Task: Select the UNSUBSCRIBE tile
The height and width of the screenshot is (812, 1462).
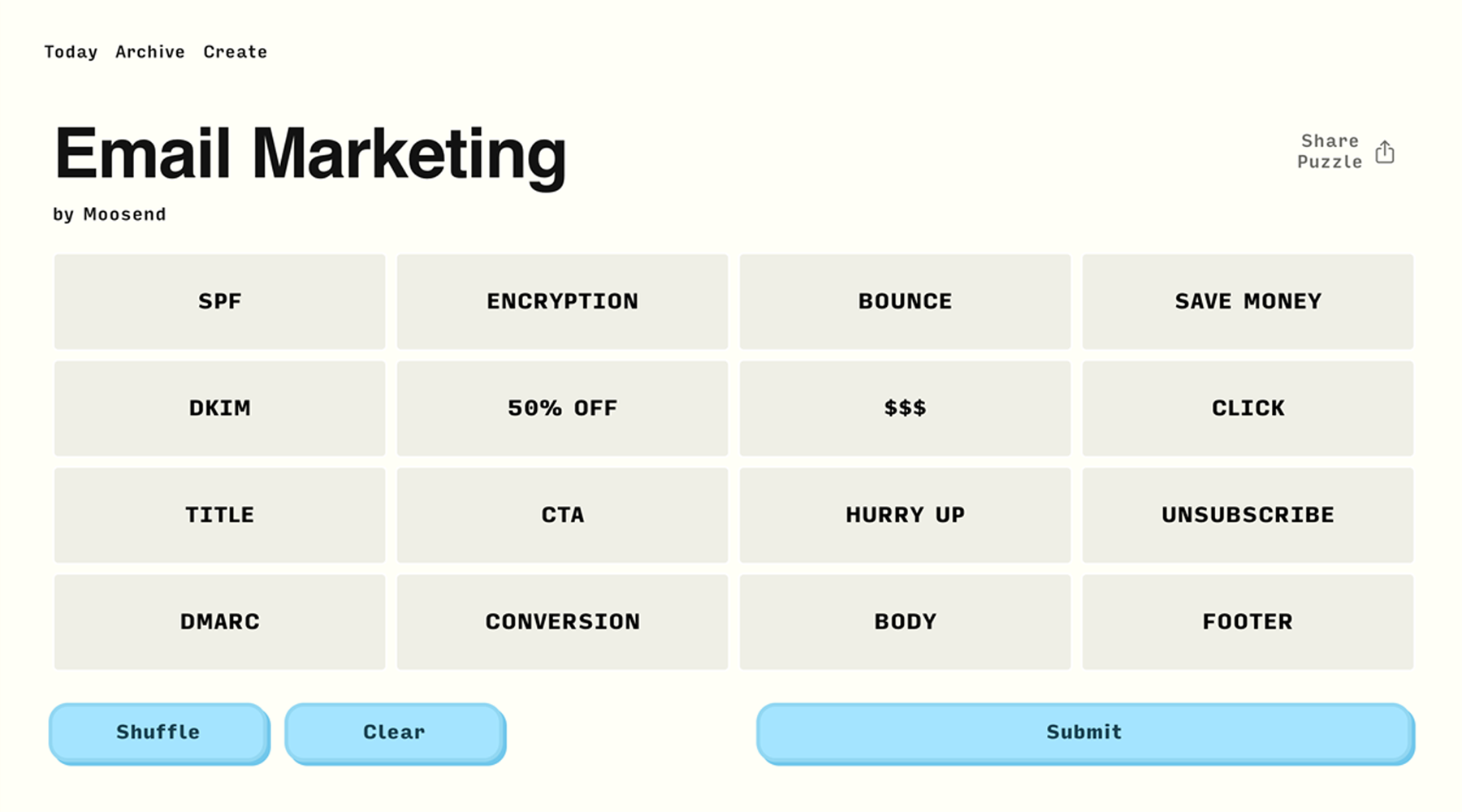Action: tap(1248, 515)
